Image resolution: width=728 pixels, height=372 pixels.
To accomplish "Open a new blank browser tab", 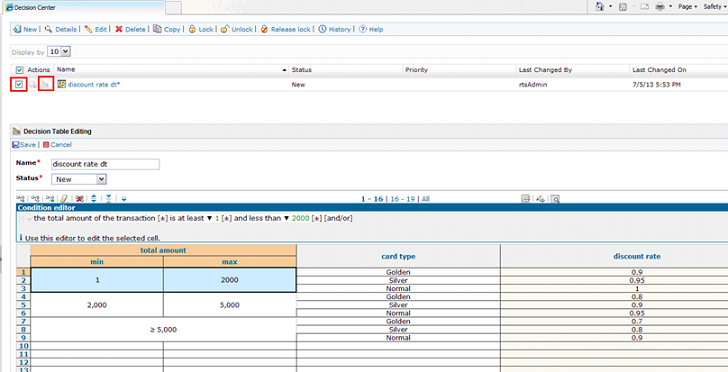I will point(173,7).
